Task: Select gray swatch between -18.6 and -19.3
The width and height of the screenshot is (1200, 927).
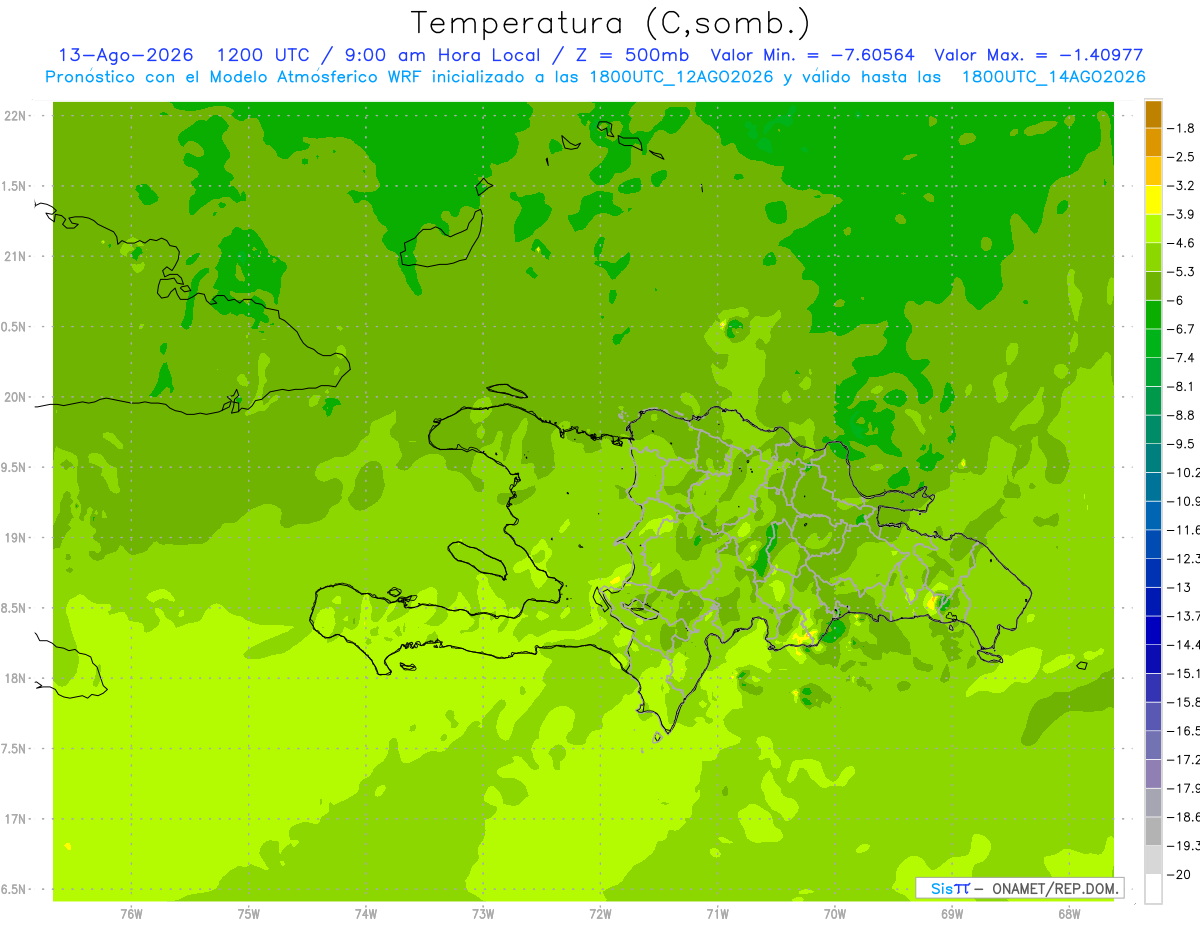Action: coord(1153,831)
